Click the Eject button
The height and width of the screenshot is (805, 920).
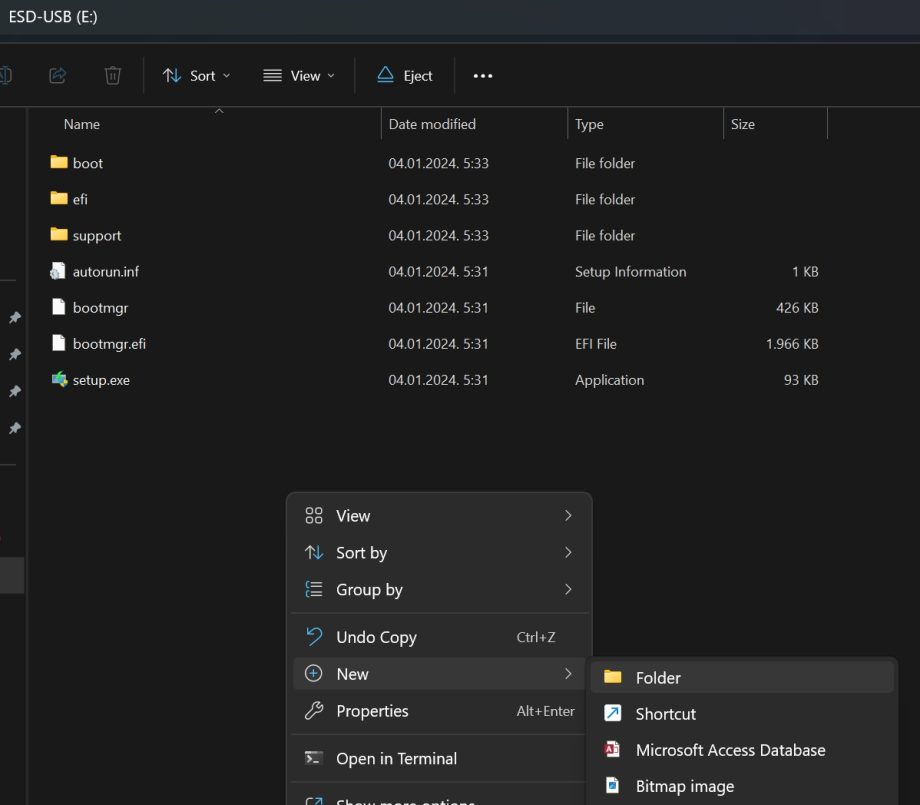405,75
